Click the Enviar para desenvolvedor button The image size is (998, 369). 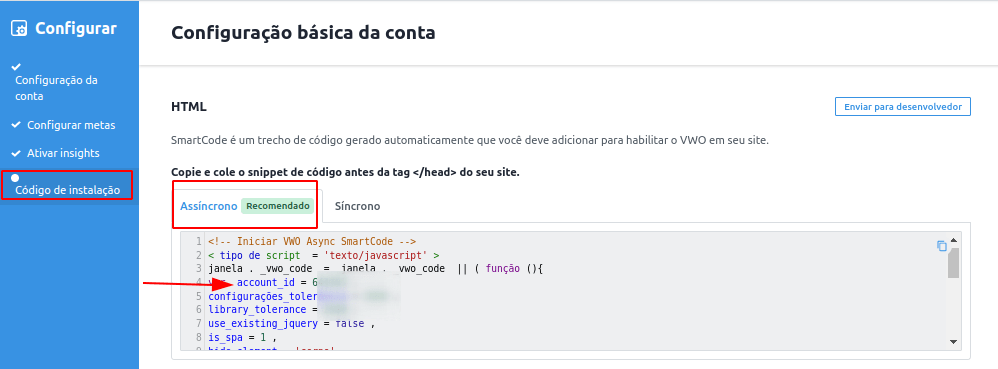[903, 107]
